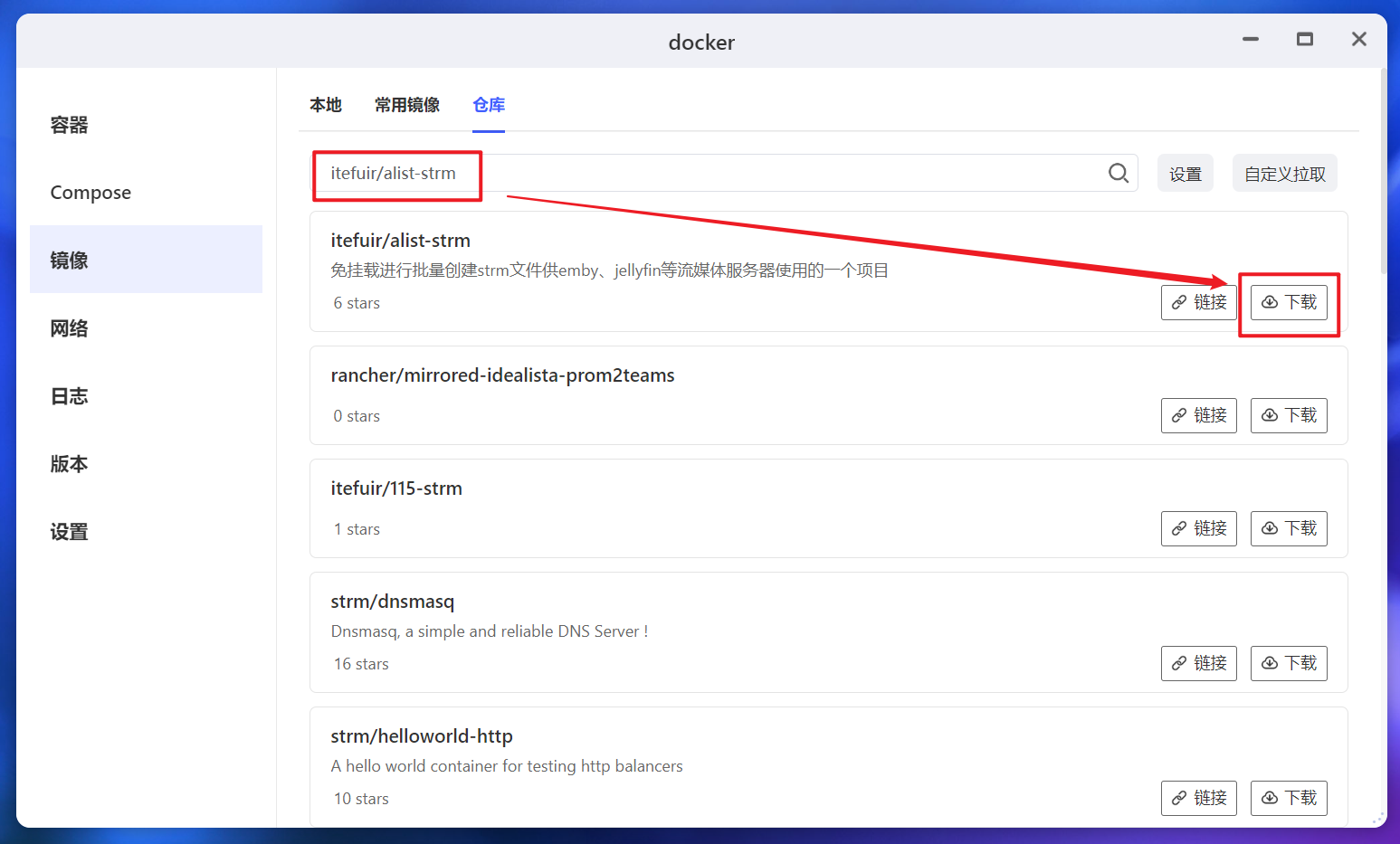This screenshot has width=1400, height=844.
Task: Click the itefuir/alist-strm result title
Action: click(x=401, y=241)
